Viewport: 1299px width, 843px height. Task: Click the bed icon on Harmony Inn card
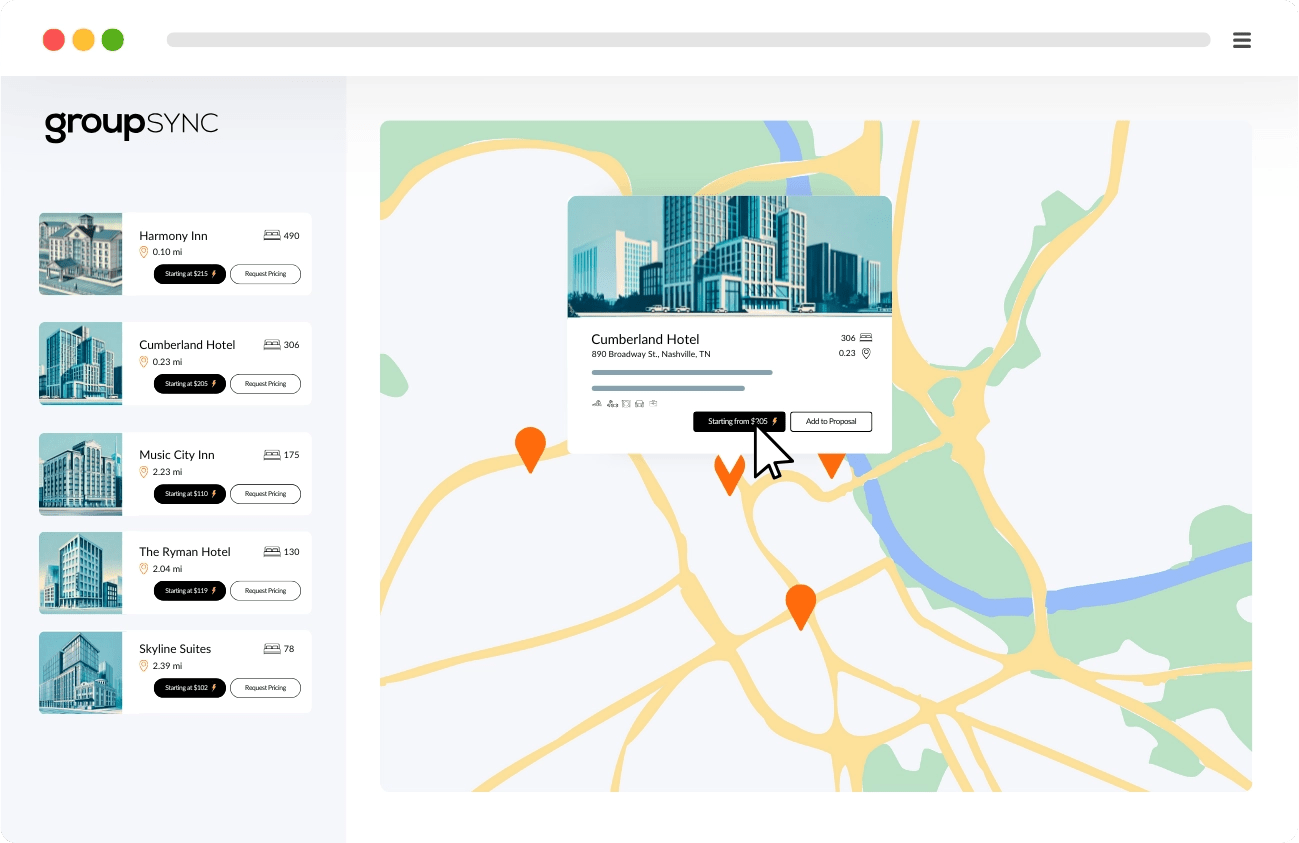(x=272, y=236)
